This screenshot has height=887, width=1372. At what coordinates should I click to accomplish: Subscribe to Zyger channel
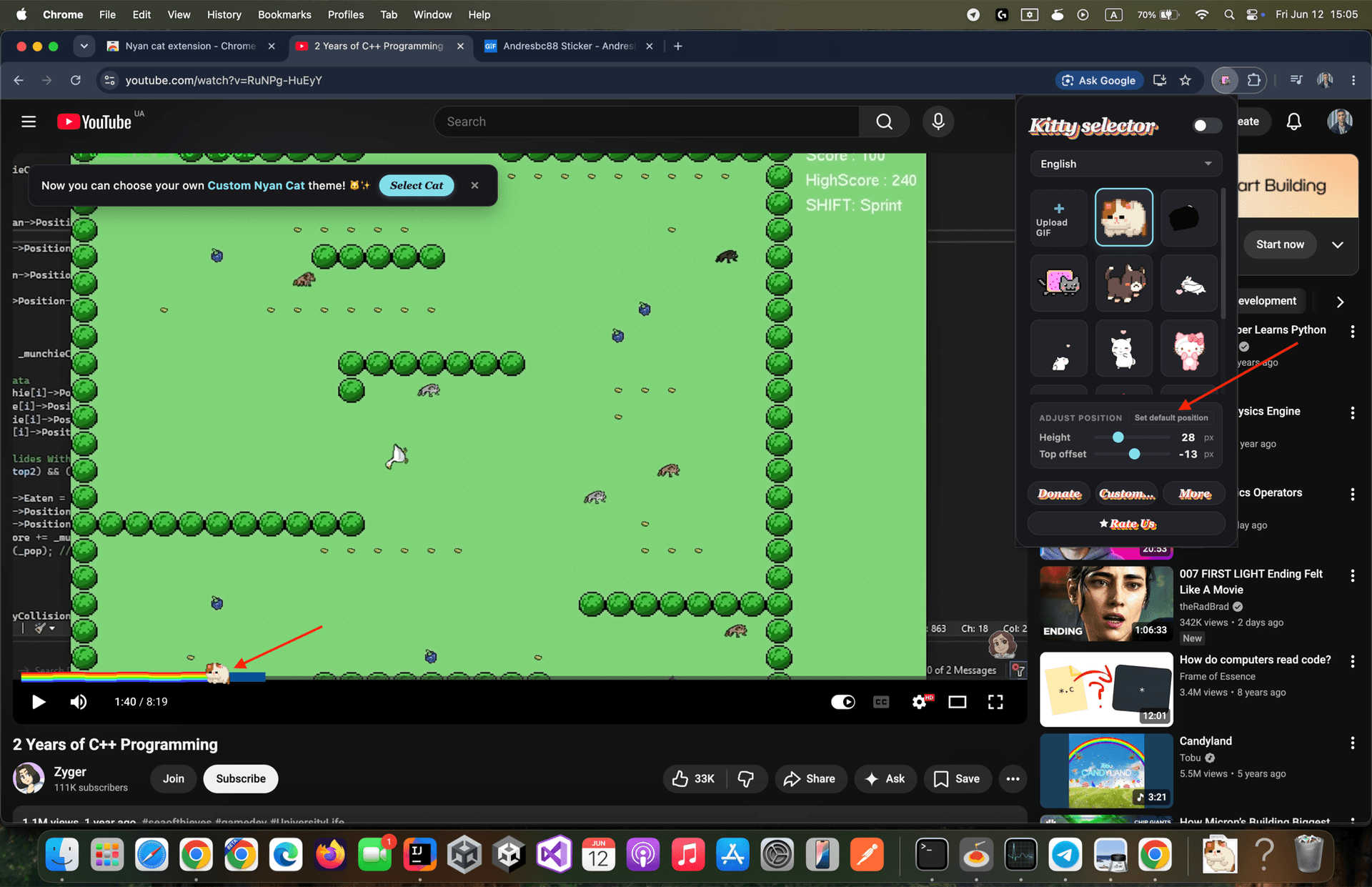tap(241, 778)
